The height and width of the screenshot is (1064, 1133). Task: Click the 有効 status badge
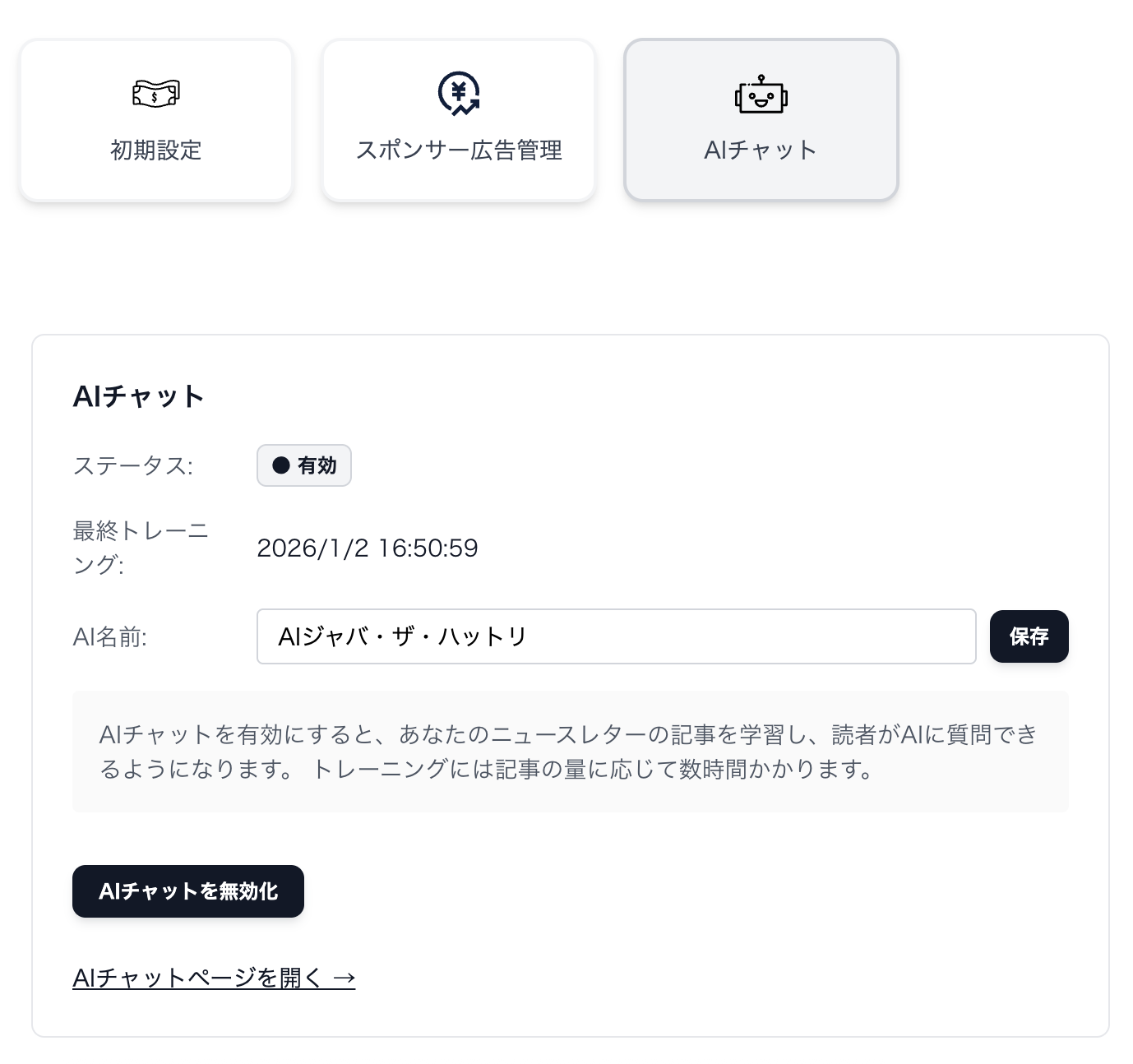coord(304,465)
